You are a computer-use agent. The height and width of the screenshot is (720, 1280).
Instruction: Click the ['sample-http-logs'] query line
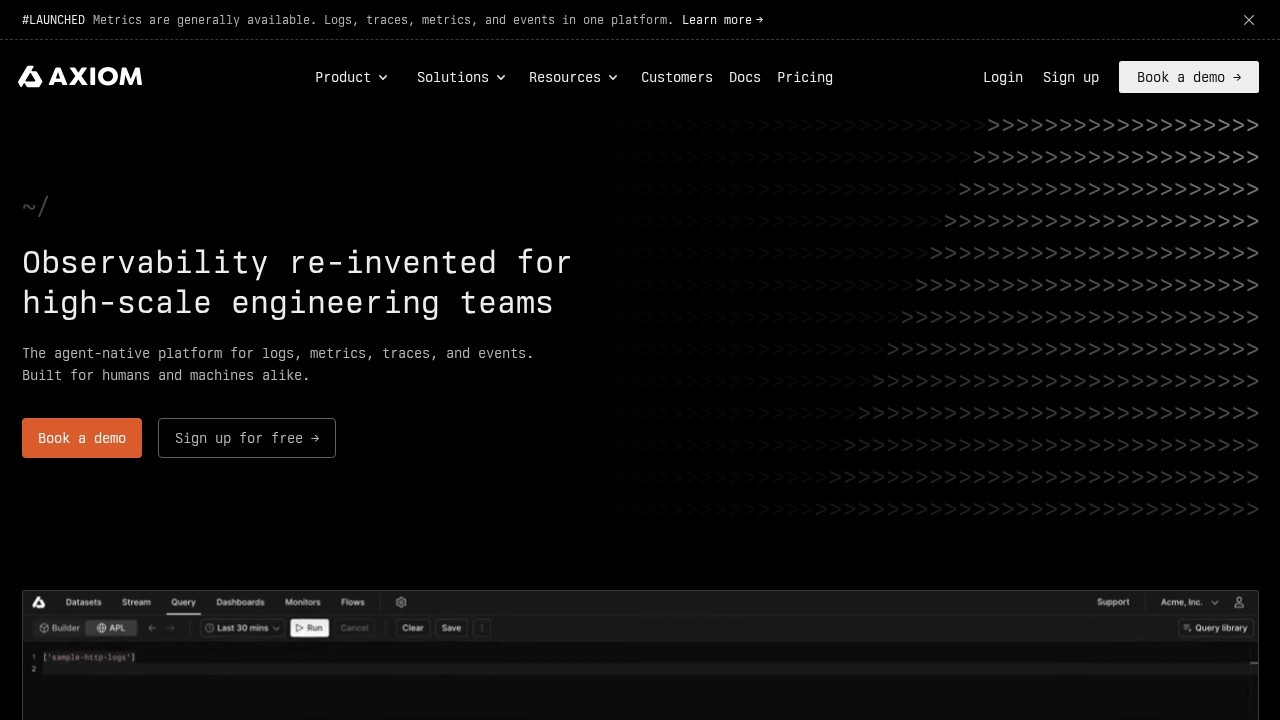click(x=88, y=657)
